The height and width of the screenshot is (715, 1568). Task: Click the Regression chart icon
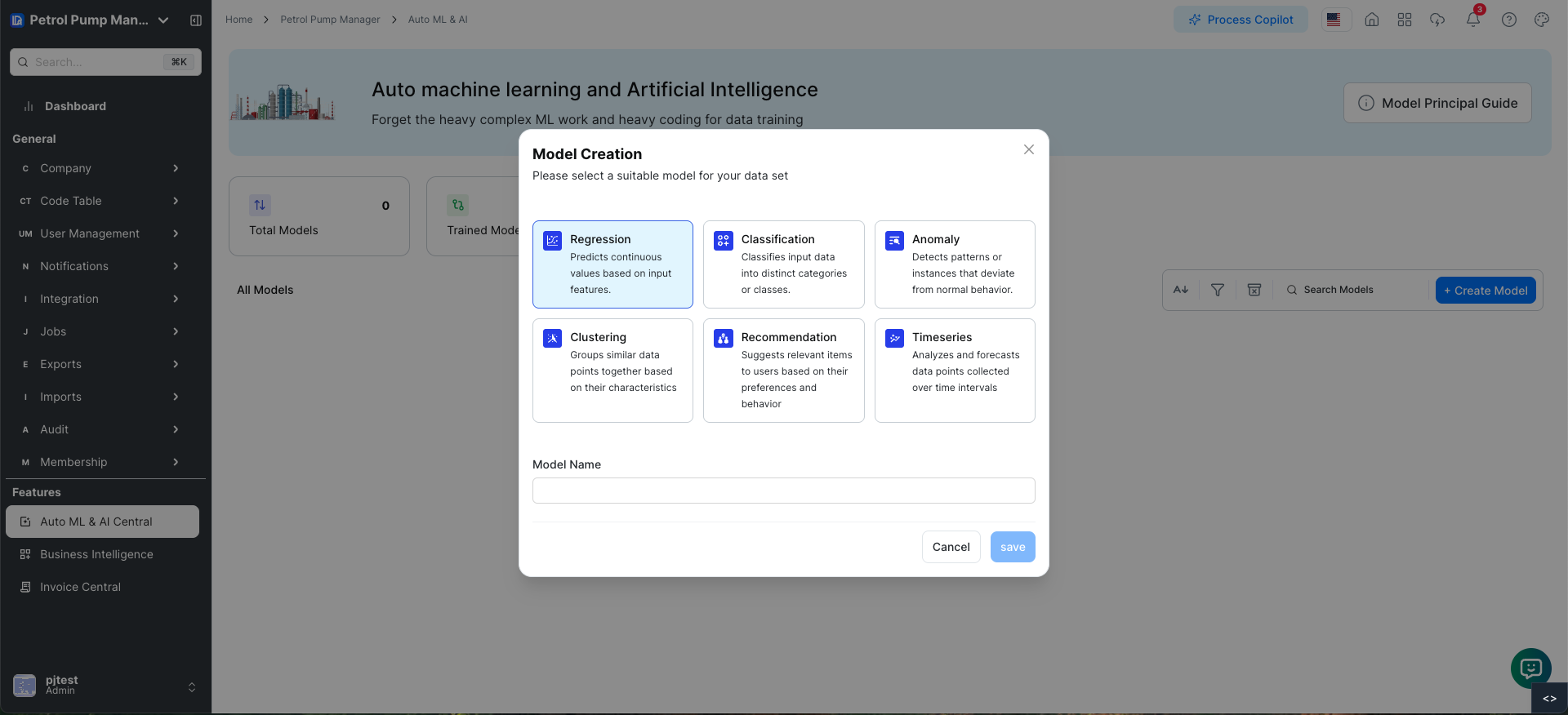pyautogui.click(x=553, y=241)
